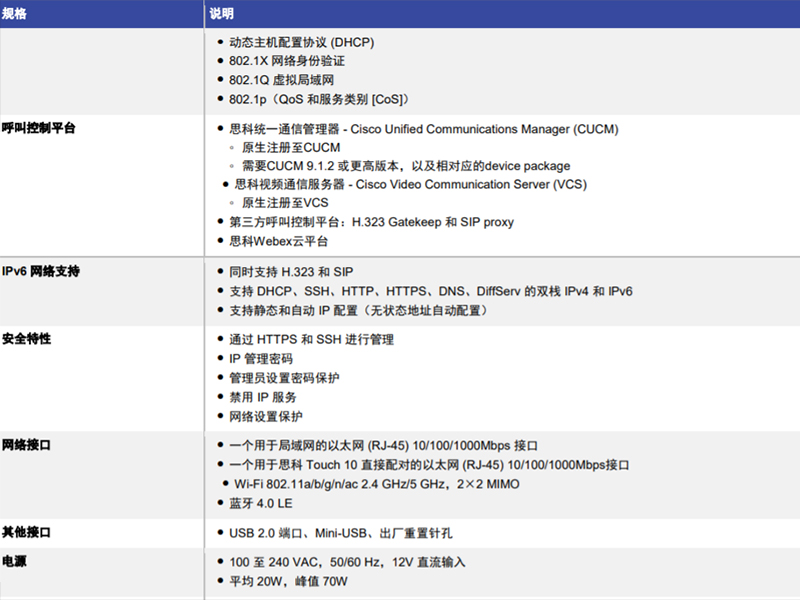Select the 100 至 240 VAC line
The height and width of the screenshot is (600, 800).
point(347,562)
